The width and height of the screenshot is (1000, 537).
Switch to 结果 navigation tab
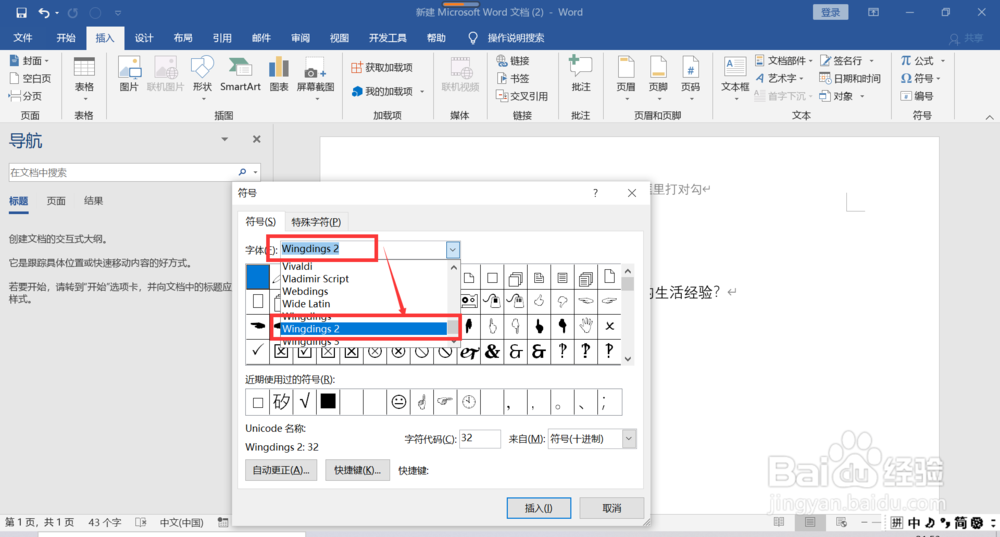click(94, 201)
